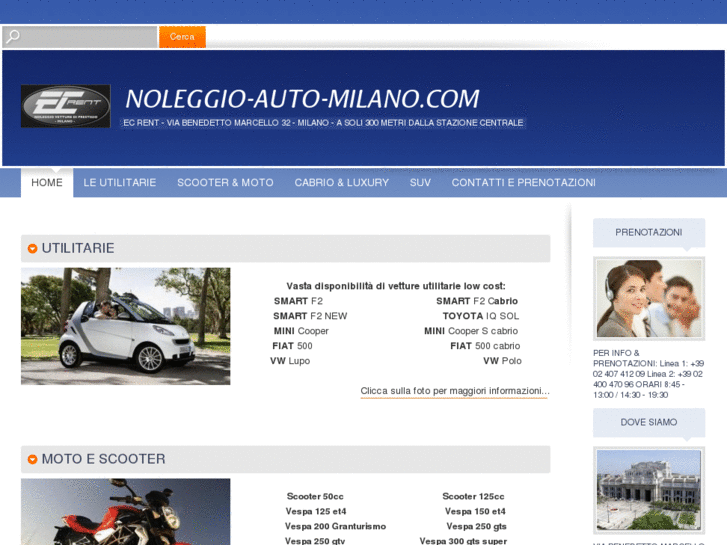Select 'Scooter 125cc' text
The width and height of the screenshot is (727, 545).
[473, 496]
